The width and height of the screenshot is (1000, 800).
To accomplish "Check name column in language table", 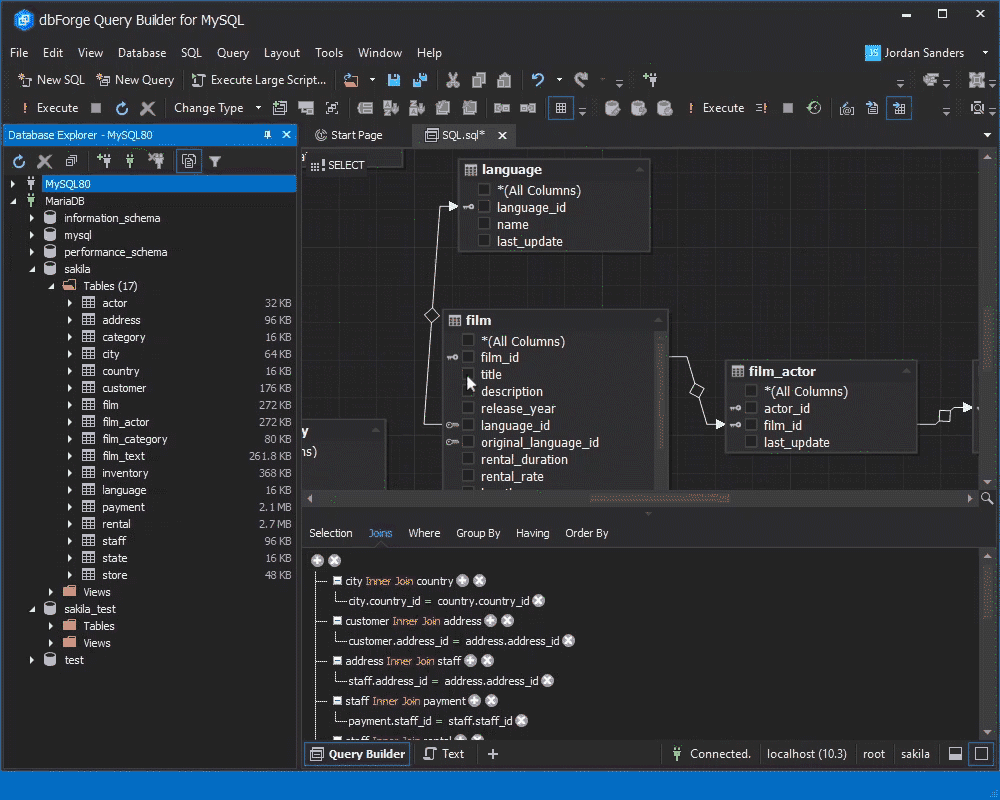I will coord(484,225).
